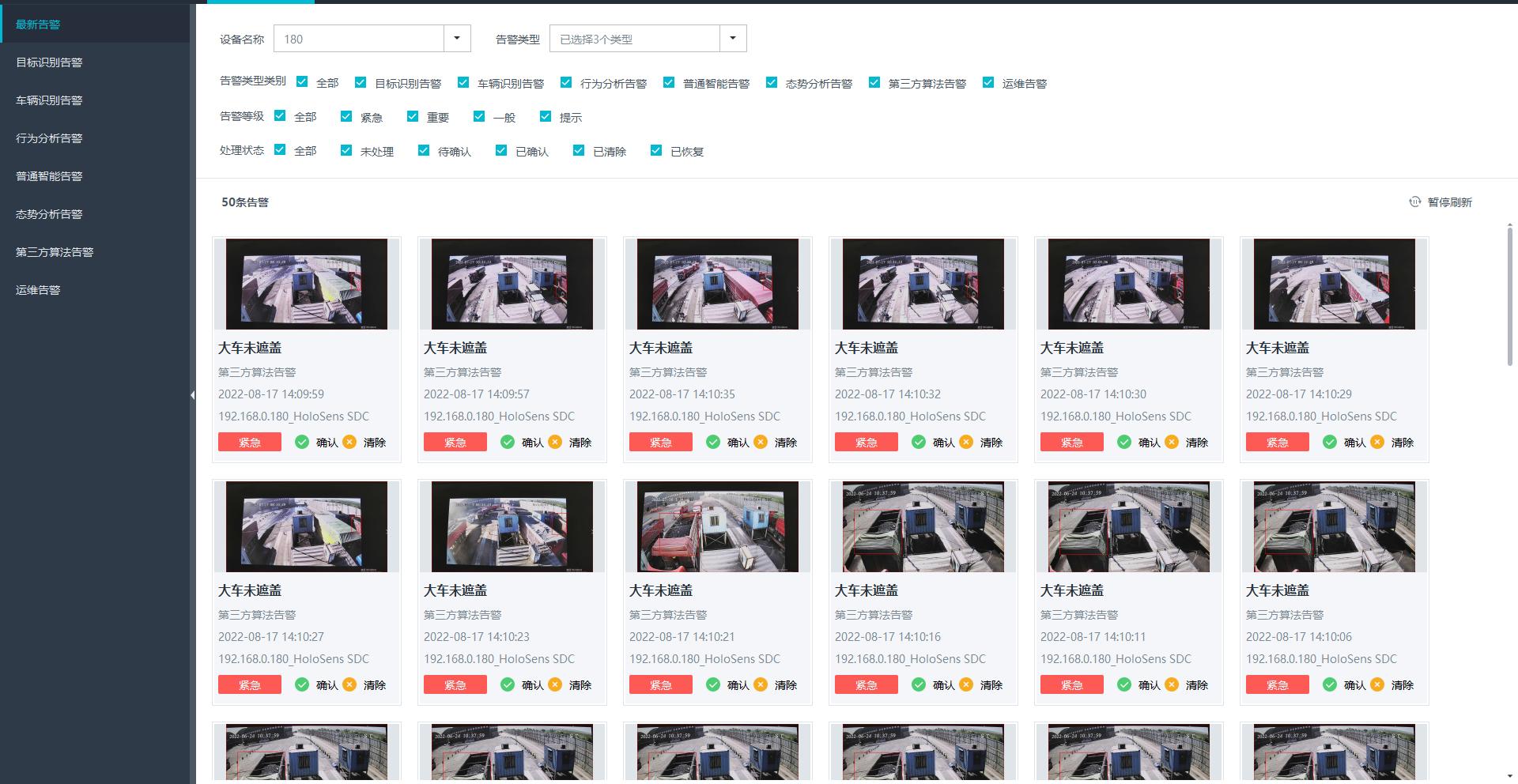Toggle 第三方算法告警 checkbox filter

[874, 82]
